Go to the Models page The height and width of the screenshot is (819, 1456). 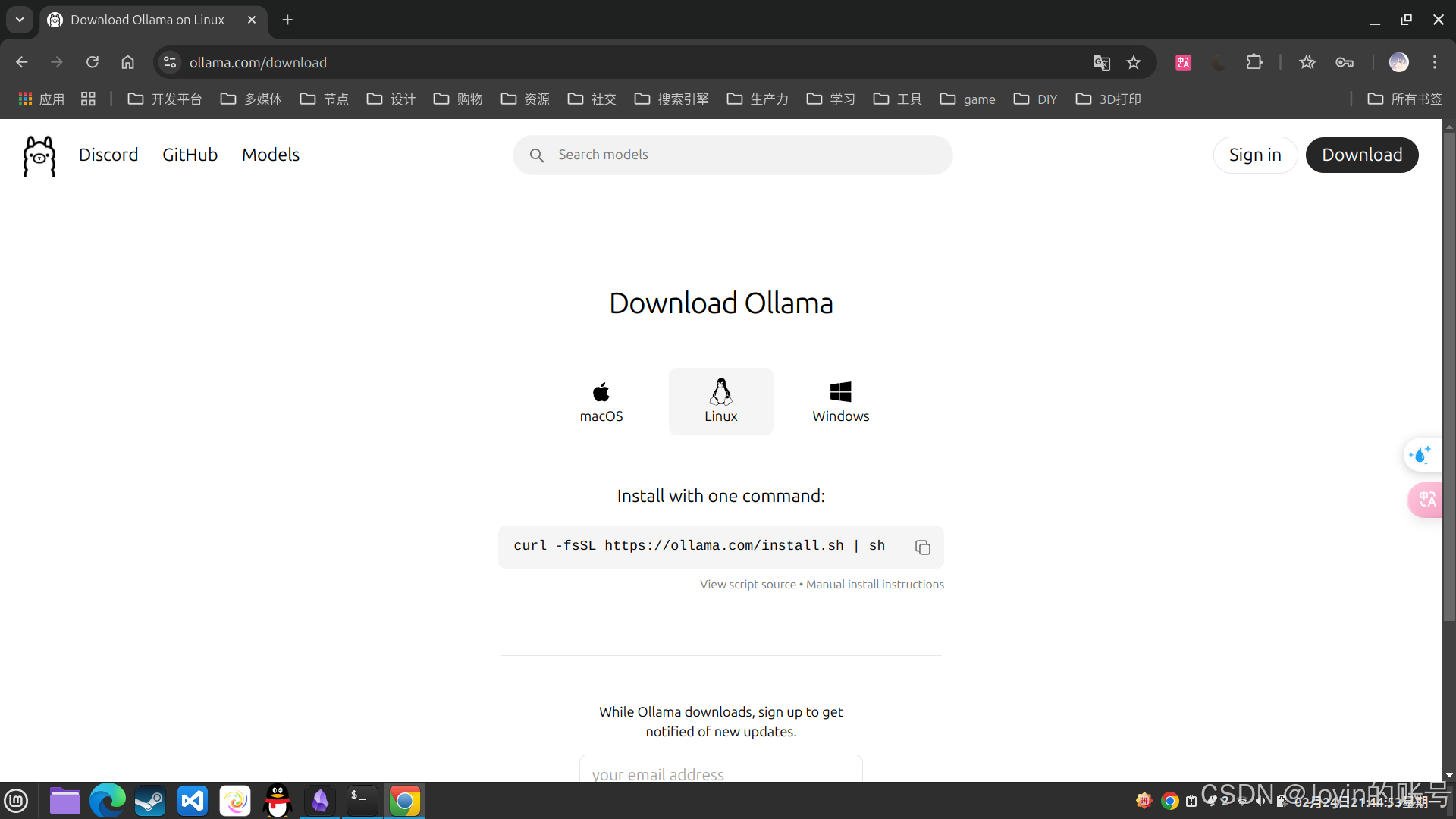click(x=271, y=155)
